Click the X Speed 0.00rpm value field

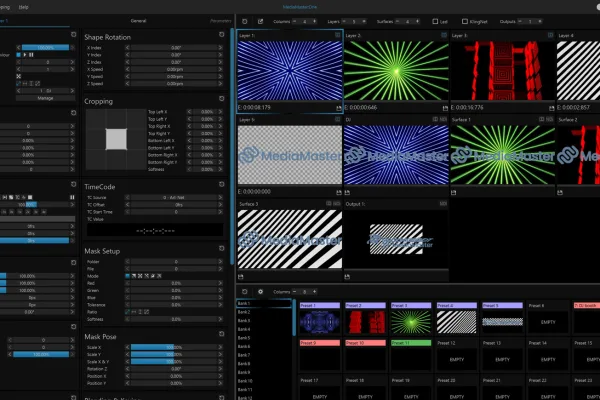(174, 69)
